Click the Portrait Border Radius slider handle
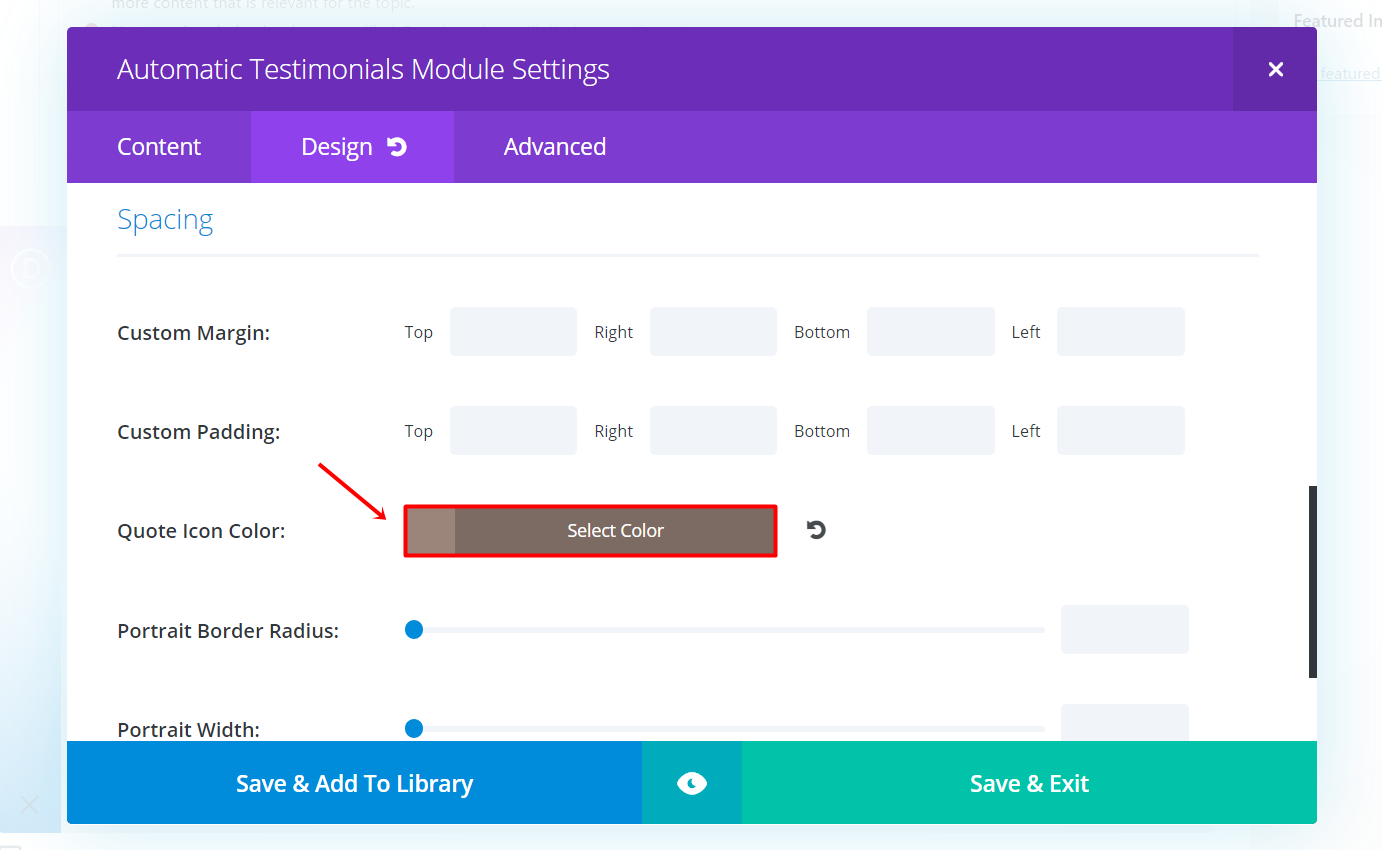Image resolution: width=1382 pixels, height=850 pixels. point(413,630)
